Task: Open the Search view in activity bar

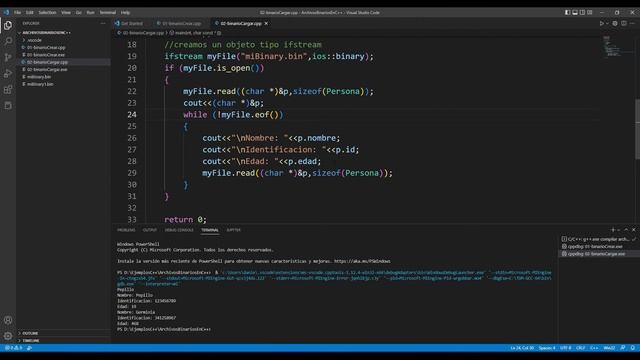Action: (8, 41)
